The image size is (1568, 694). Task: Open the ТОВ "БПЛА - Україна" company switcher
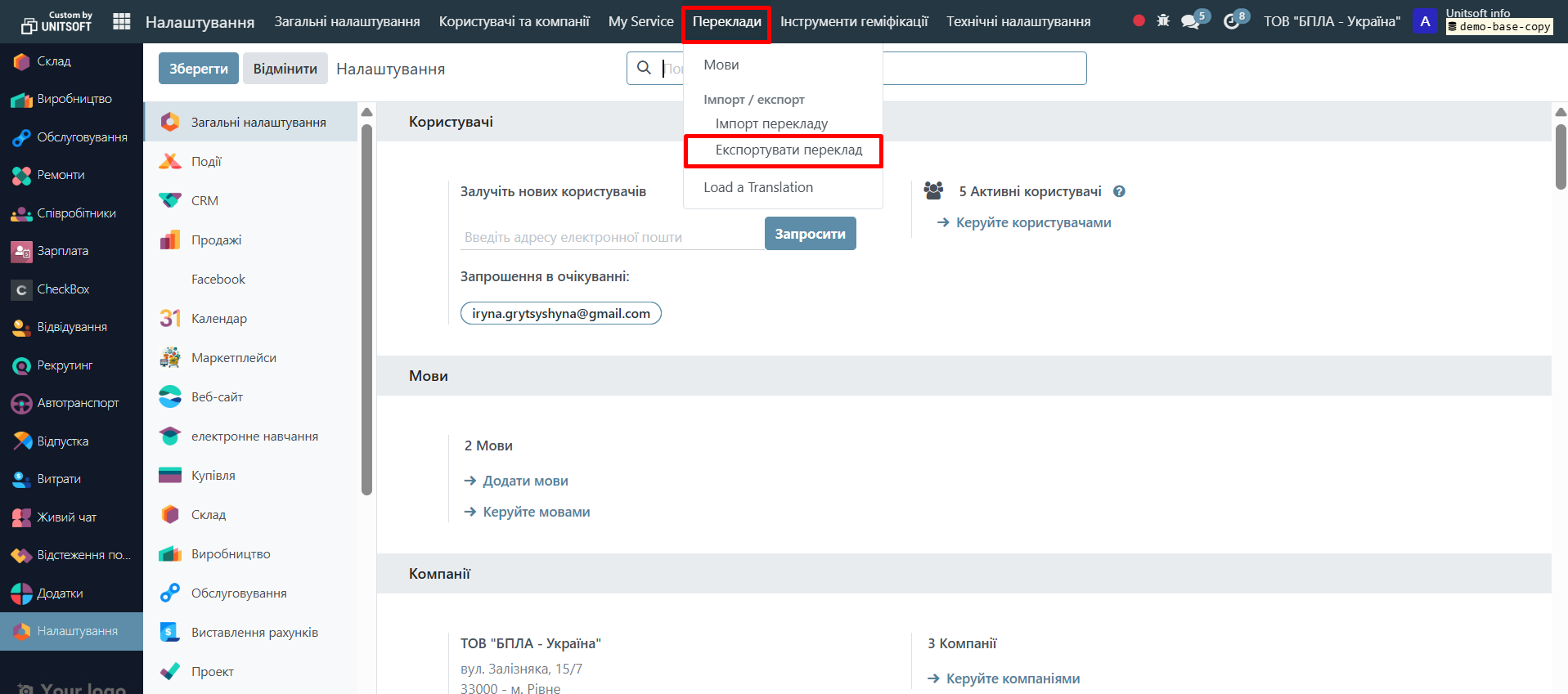point(1331,21)
